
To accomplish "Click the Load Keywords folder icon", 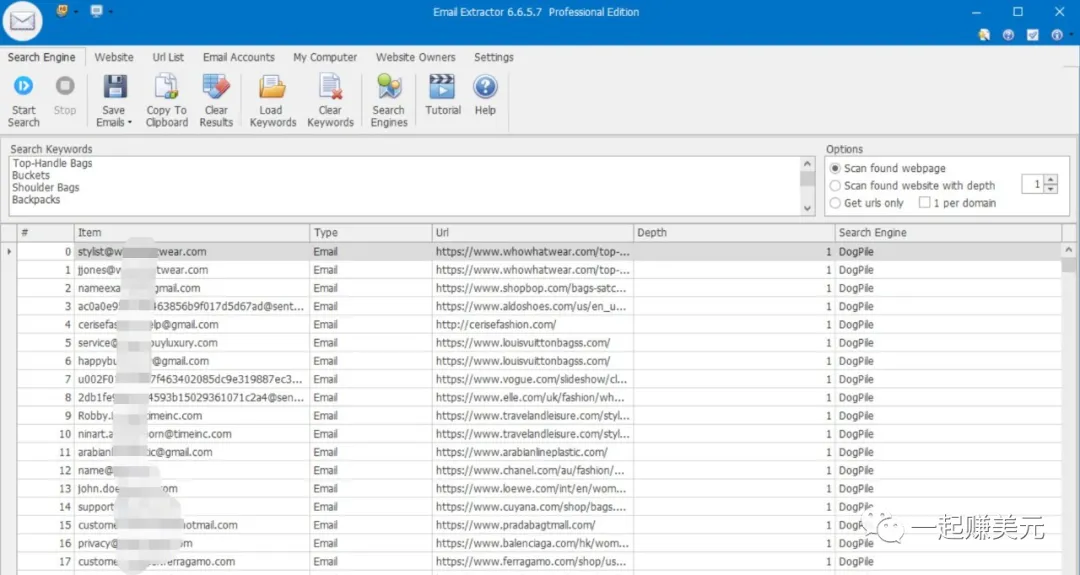I will click(x=272, y=88).
